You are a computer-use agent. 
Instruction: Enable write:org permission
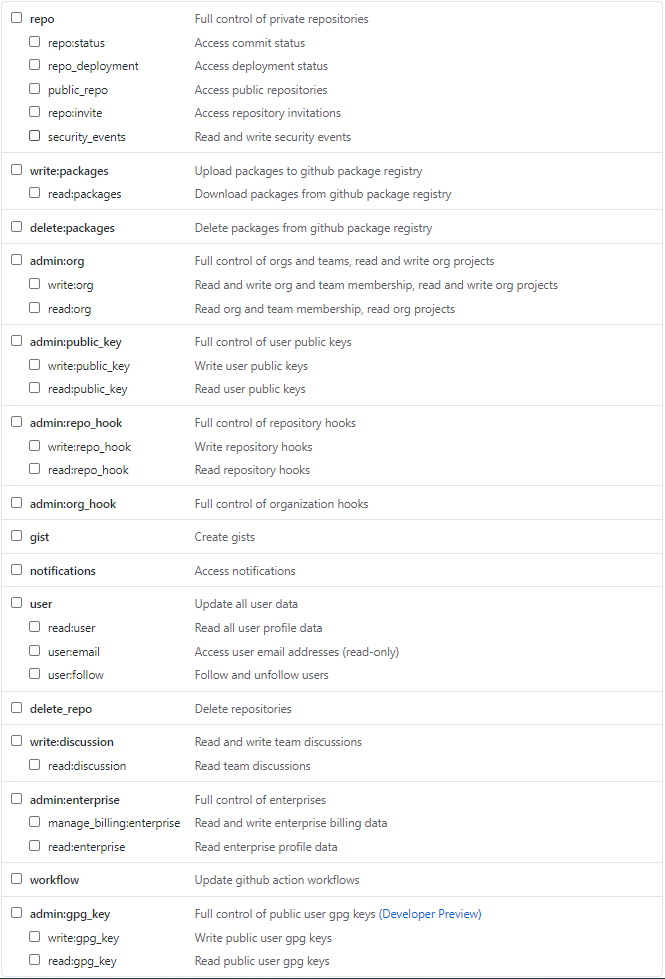click(34, 283)
